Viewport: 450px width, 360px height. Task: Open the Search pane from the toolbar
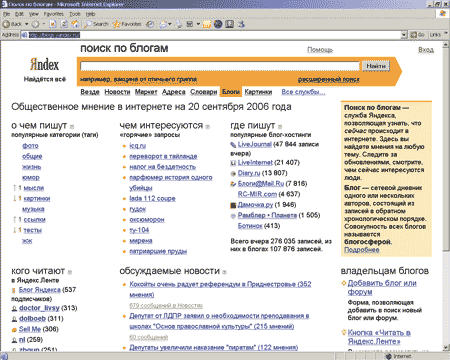point(96,24)
